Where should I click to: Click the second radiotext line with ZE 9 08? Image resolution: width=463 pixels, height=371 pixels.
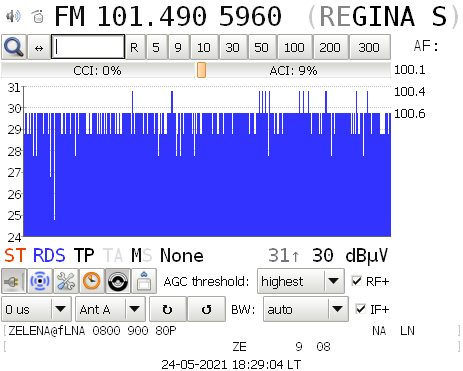[x=281, y=347]
